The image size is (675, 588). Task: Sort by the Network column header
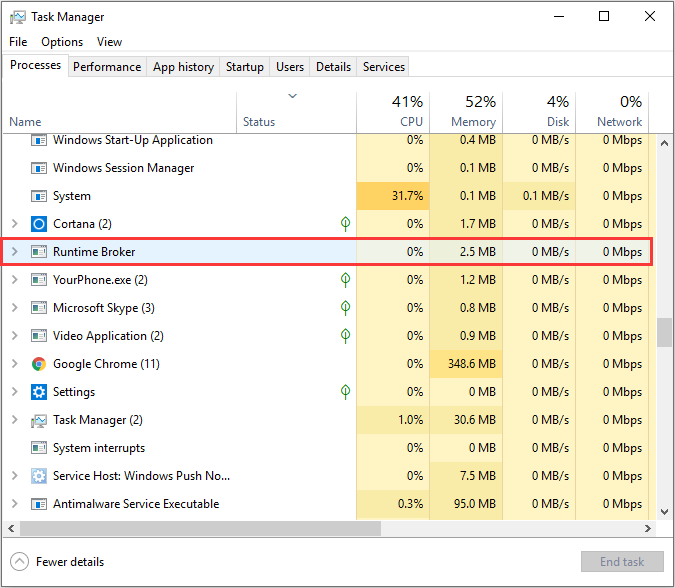click(612, 112)
